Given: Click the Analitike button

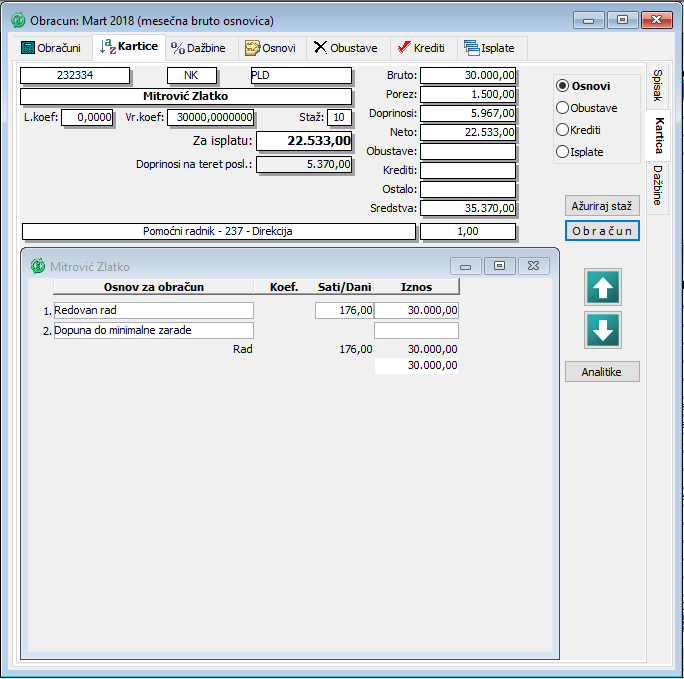Looking at the screenshot, I should pos(602,372).
